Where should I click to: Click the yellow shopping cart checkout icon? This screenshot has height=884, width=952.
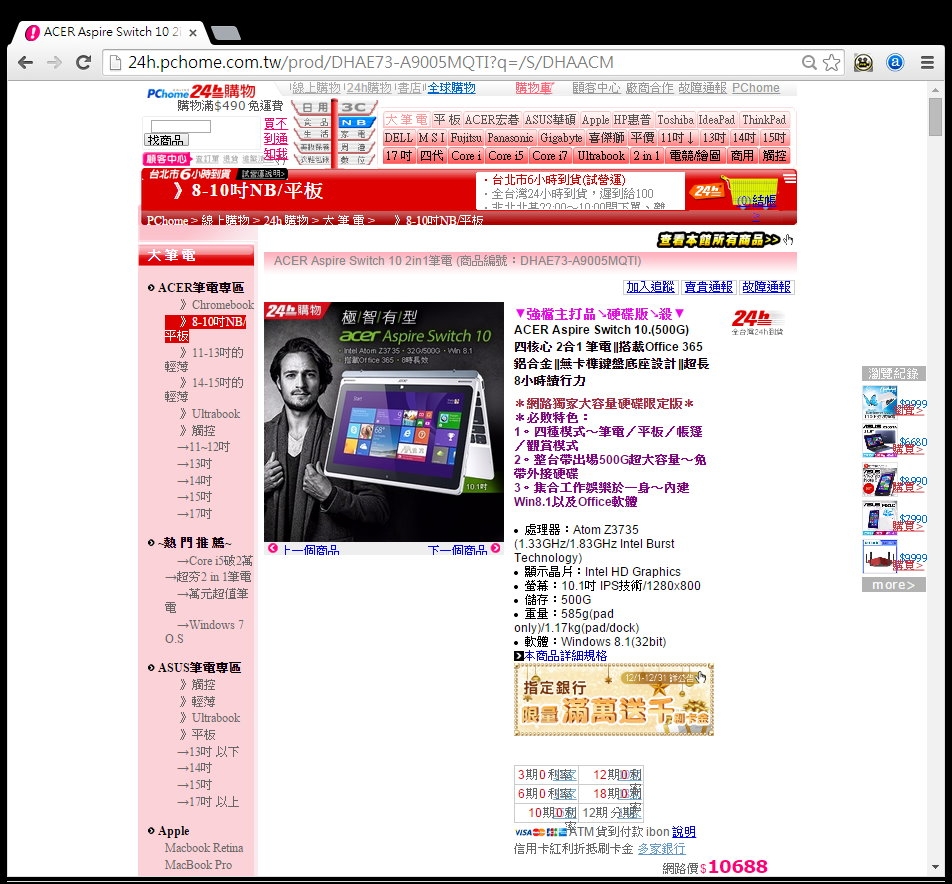[750, 192]
